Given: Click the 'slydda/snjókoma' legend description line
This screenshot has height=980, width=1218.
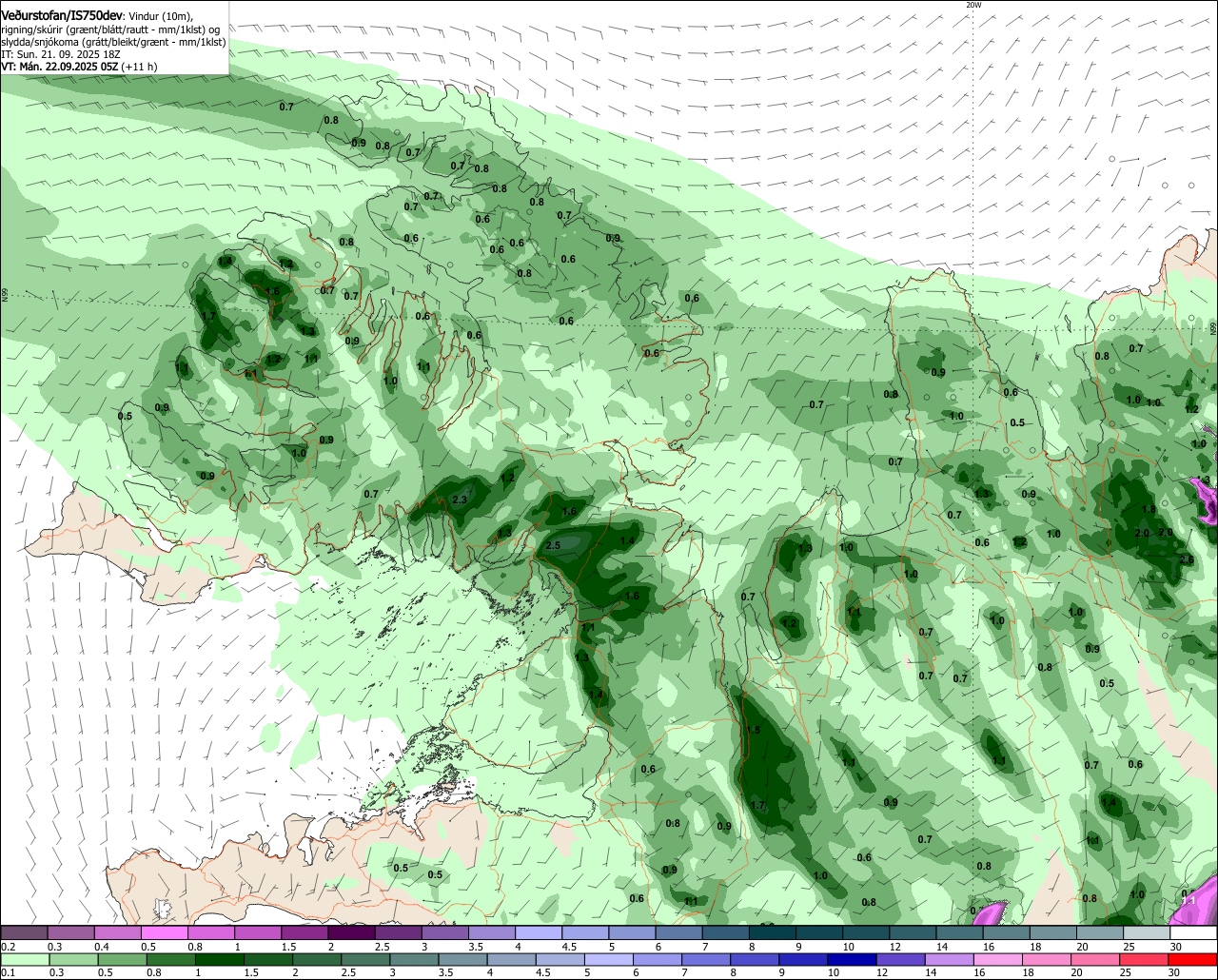Looking at the screenshot, I should pos(112,42).
